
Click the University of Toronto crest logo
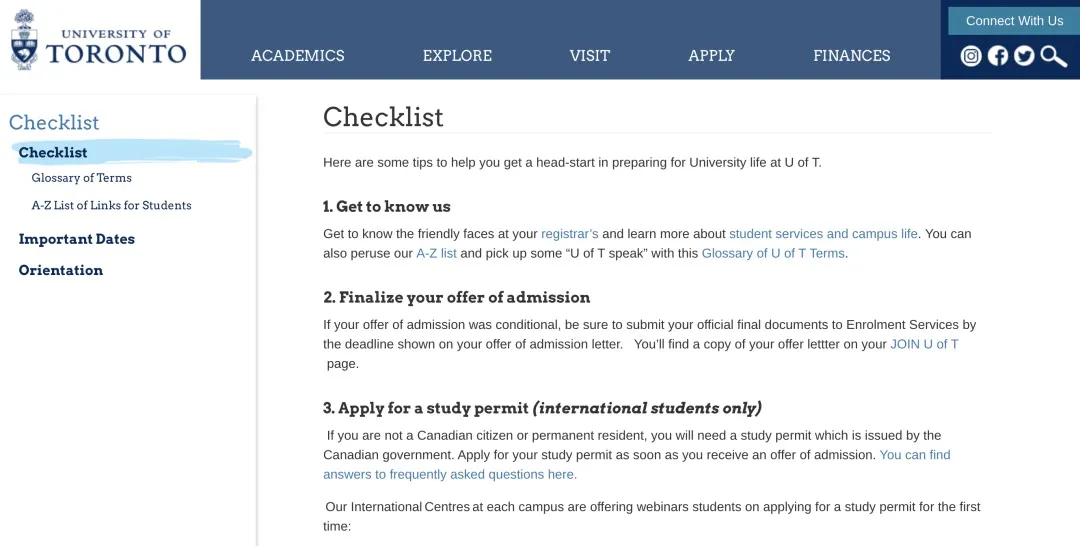coord(24,40)
